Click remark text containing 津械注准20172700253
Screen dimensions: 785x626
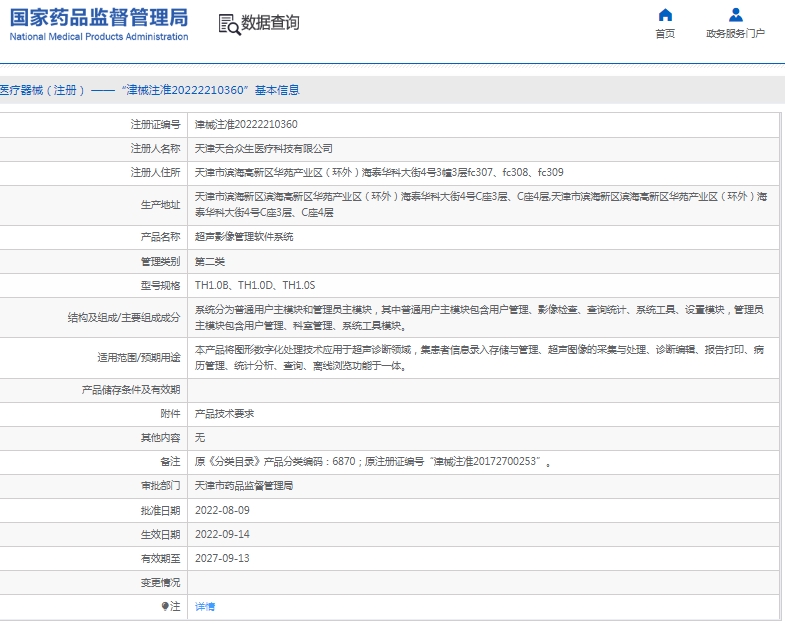[372, 461]
